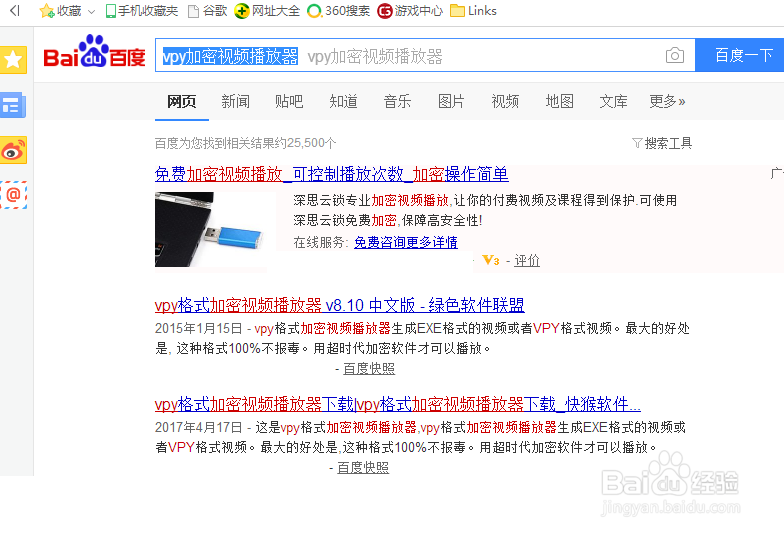Image resolution: width=784 pixels, height=535 pixels.
Task: Open the blue news list sidebar icon
Action: pos(12,105)
